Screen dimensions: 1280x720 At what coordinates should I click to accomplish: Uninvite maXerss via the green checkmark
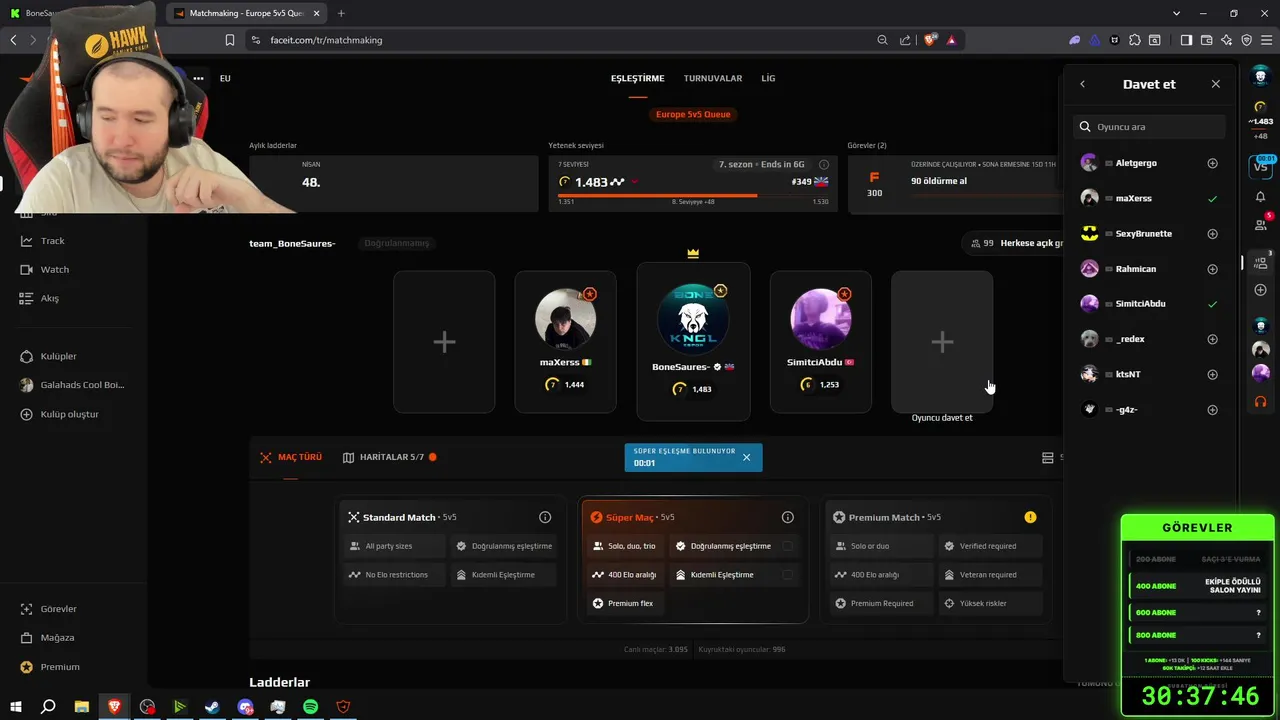[1212, 199]
